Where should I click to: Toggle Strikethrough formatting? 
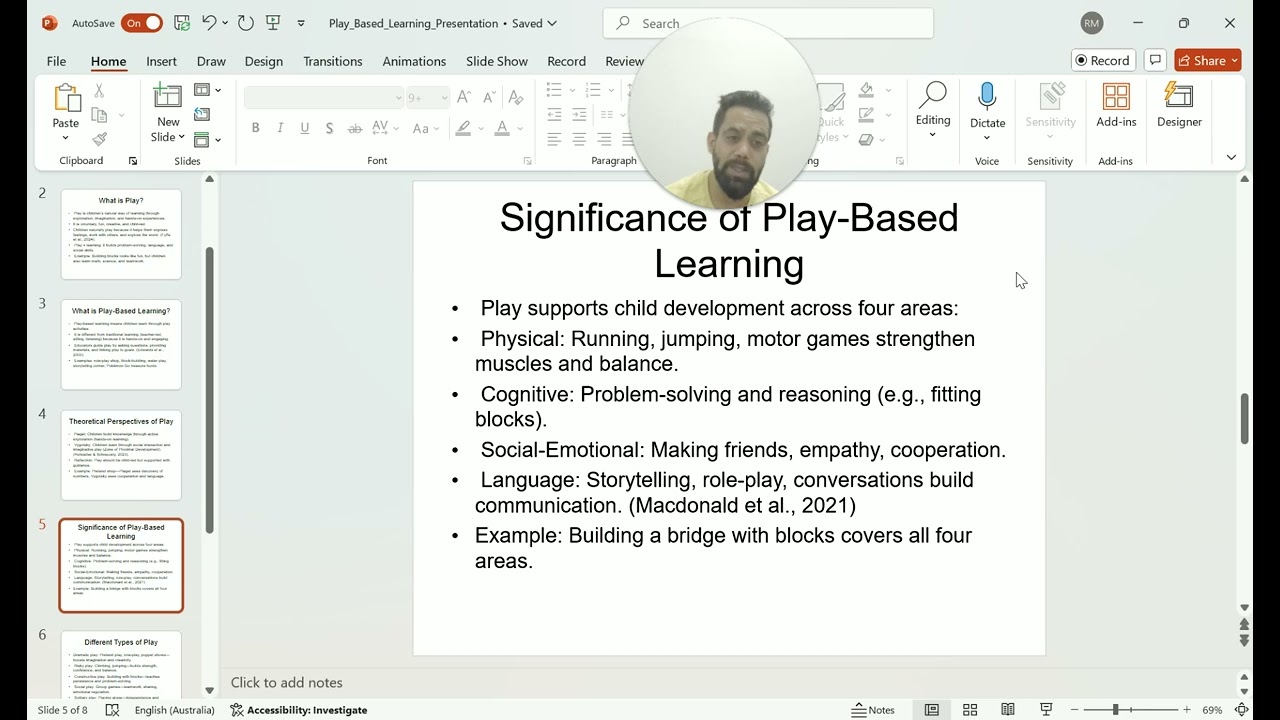point(355,128)
